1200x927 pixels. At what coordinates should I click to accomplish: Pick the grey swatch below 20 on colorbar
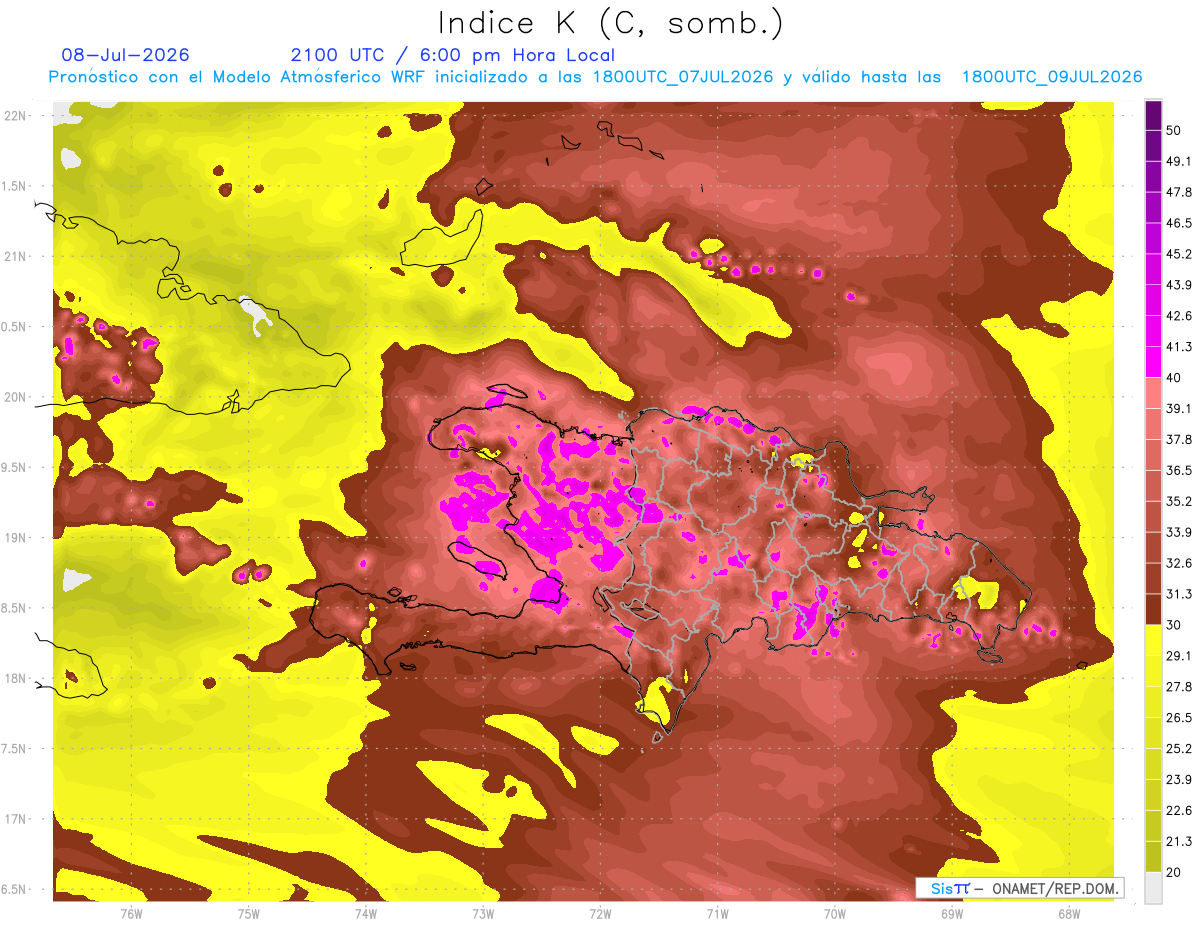point(1153,888)
